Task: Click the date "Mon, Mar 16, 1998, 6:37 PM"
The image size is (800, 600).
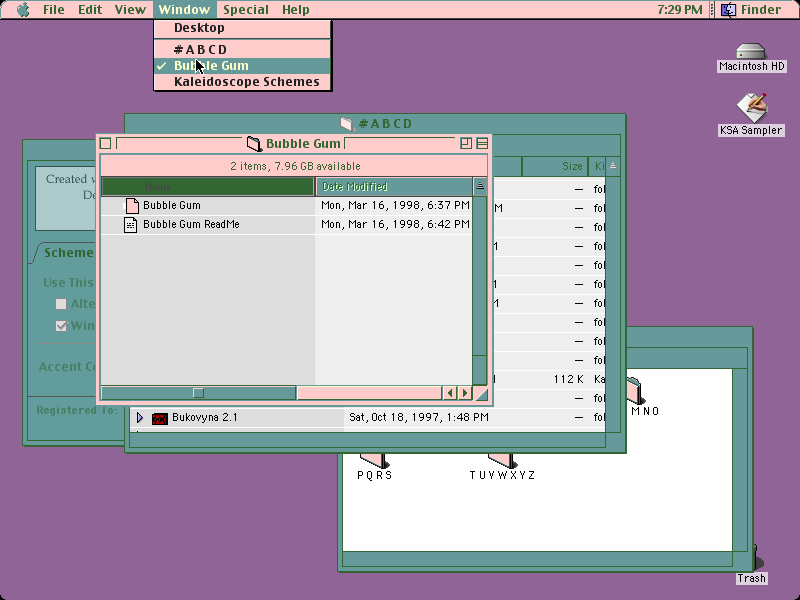Action: click(x=395, y=206)
